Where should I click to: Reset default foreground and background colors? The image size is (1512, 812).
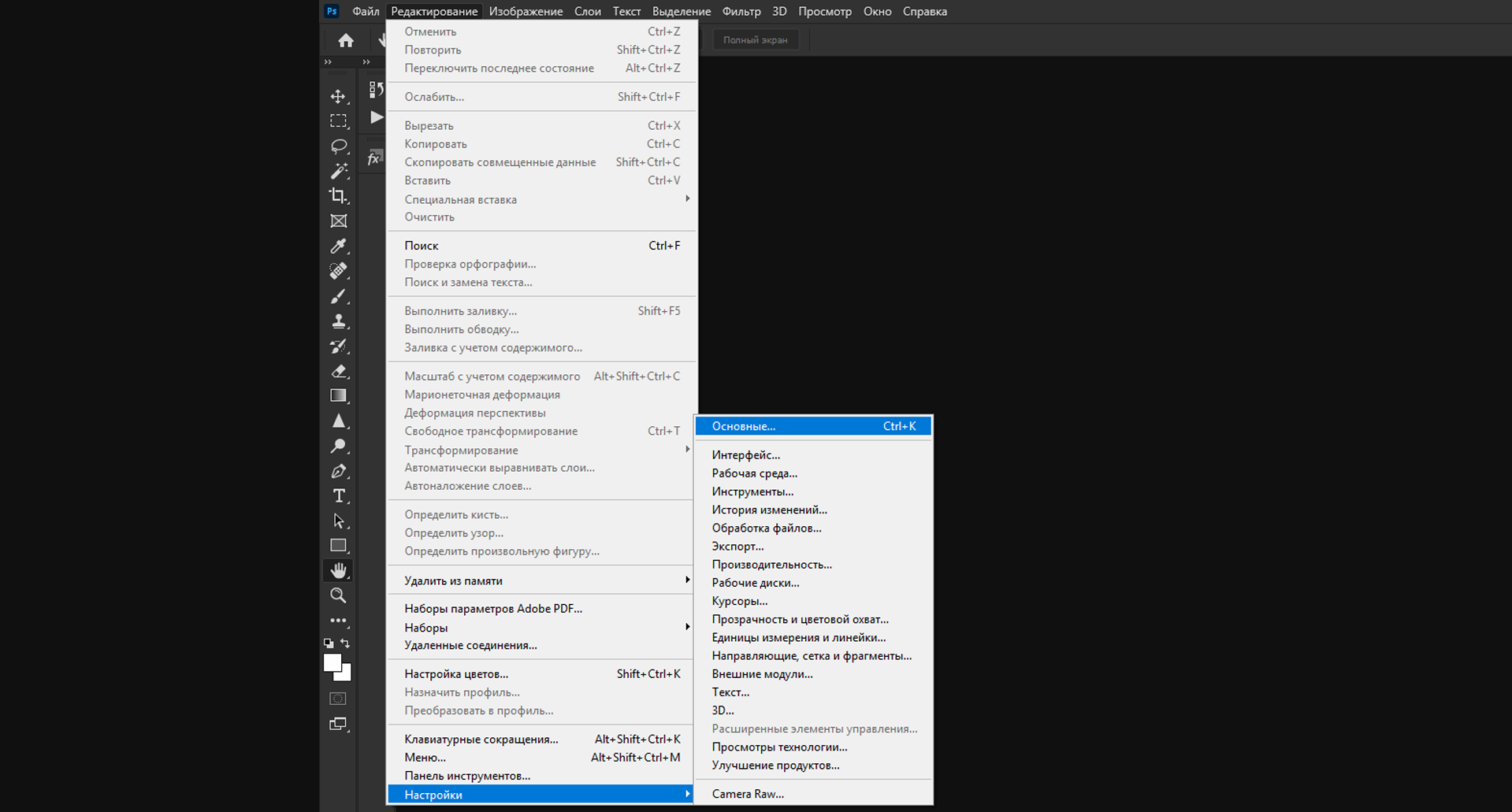coord(329,643)
